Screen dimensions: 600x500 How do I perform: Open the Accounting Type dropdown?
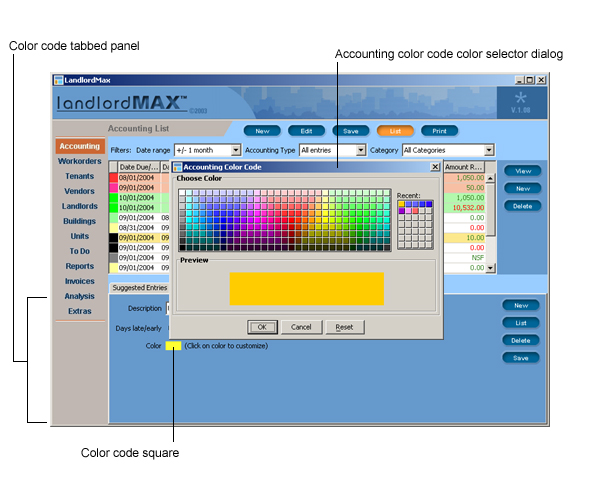361,150
